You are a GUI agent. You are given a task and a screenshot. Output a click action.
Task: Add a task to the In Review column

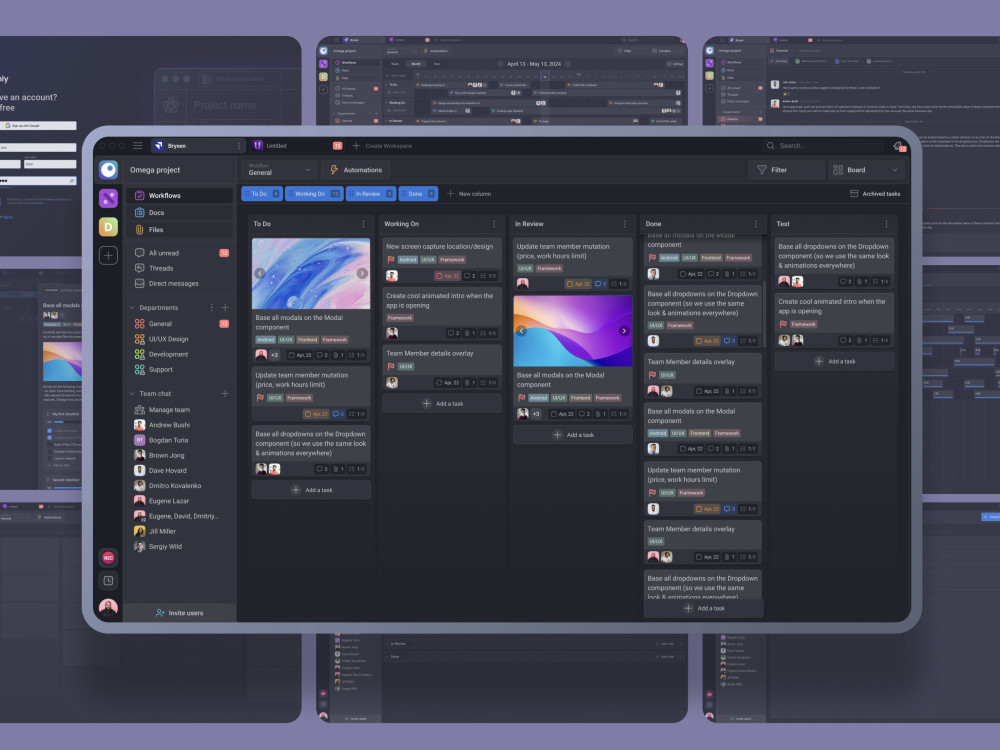pos(573,435)
